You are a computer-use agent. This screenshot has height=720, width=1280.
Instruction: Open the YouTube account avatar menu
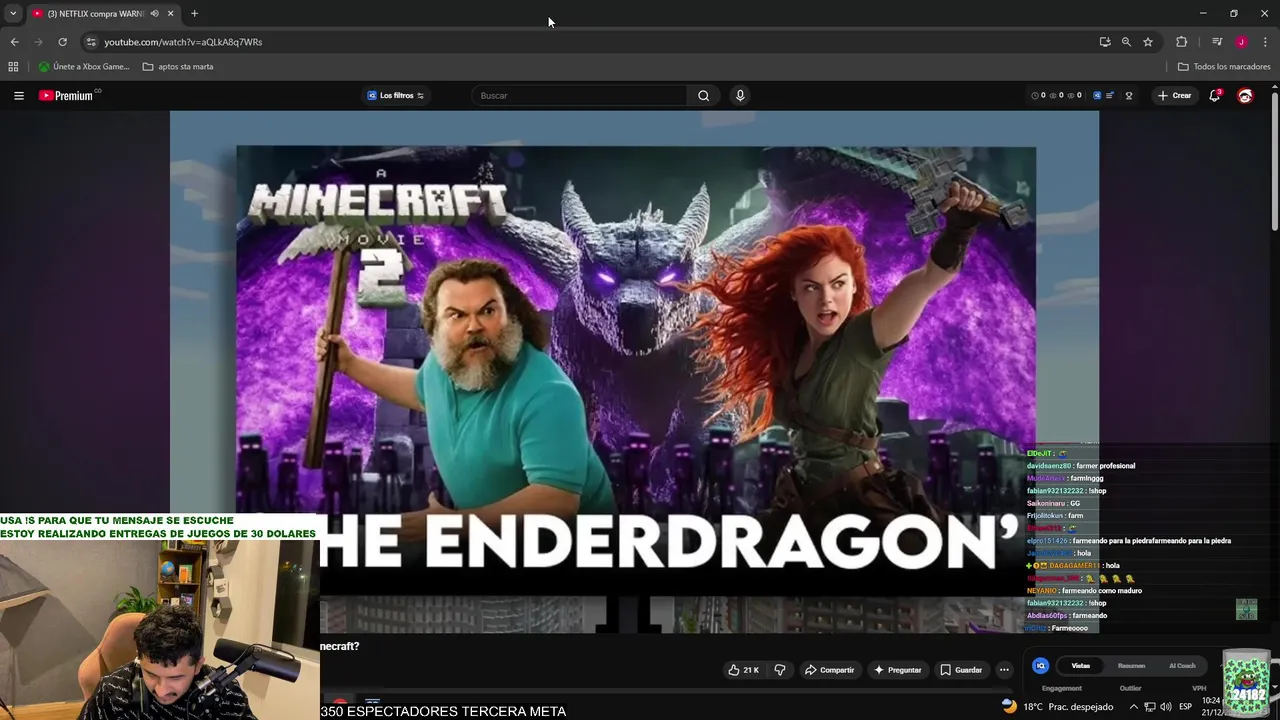coord(1245,96)
